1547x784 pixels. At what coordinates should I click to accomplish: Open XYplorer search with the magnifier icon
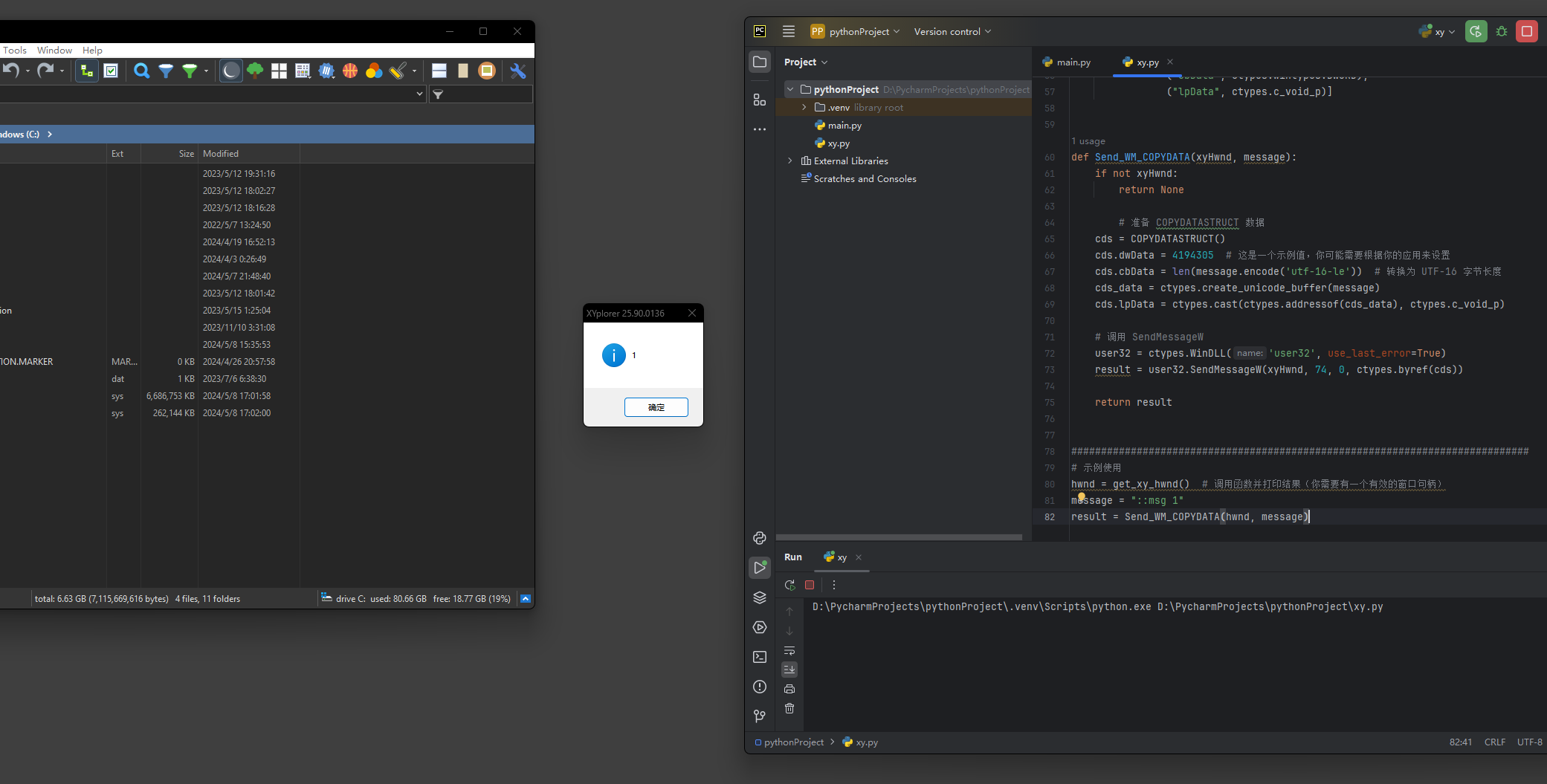point(141,71)
